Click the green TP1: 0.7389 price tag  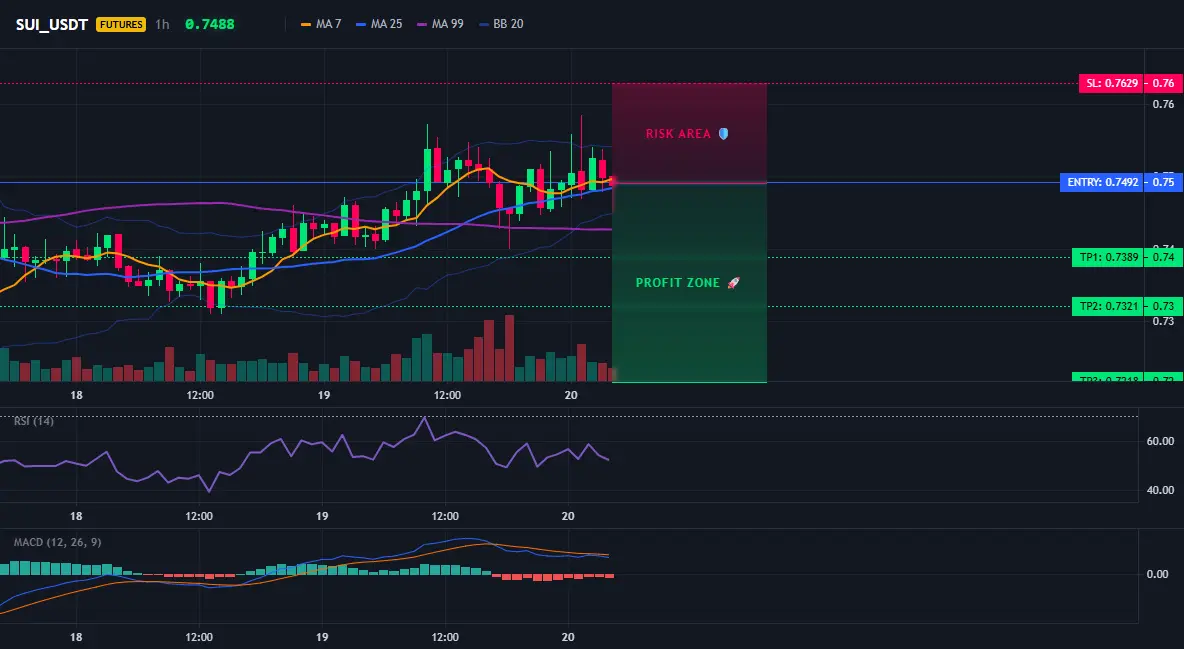(1108, 258)
